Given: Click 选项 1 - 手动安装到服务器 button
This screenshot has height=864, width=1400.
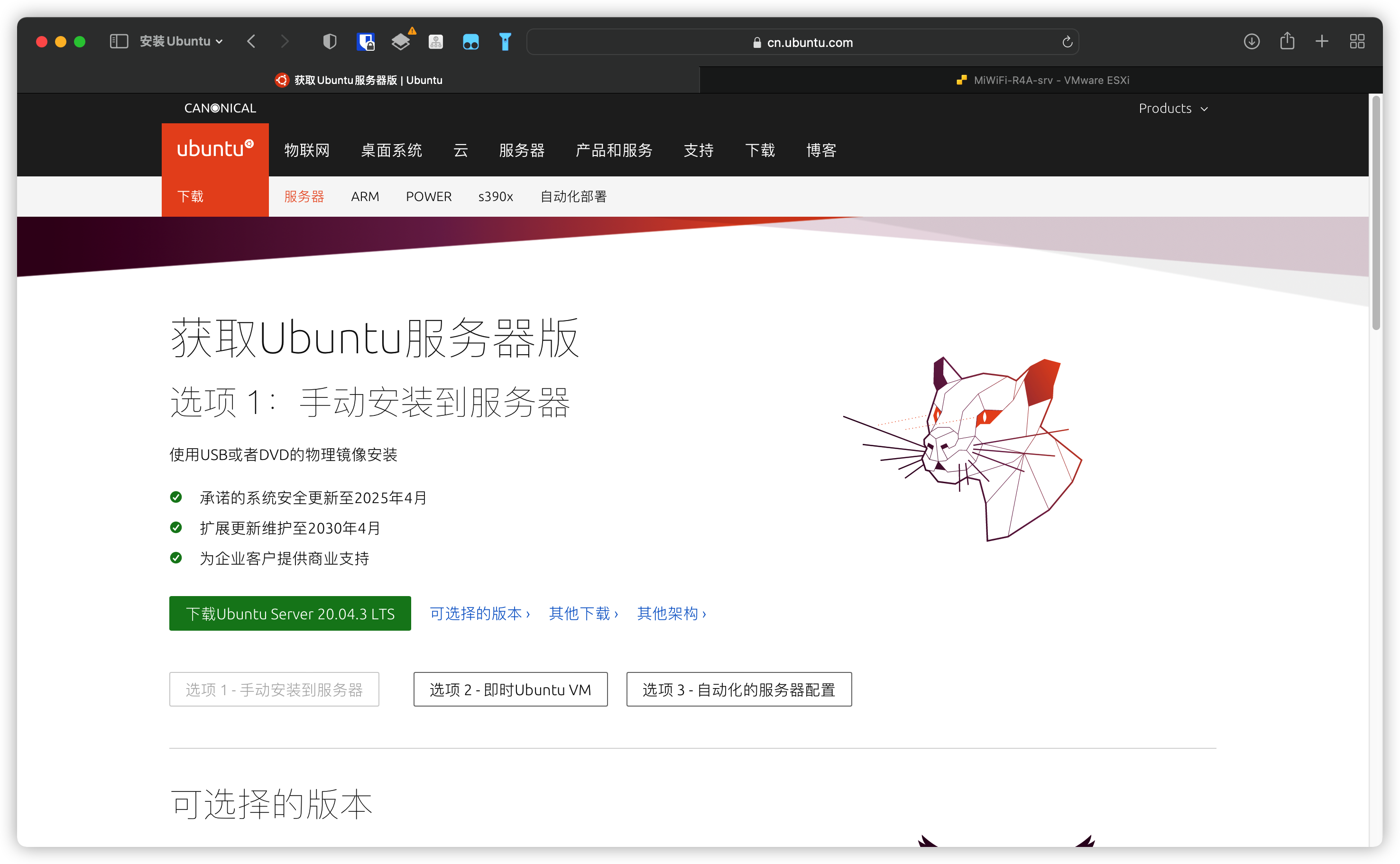Looking at the screenshot, I should coord(274,689).
